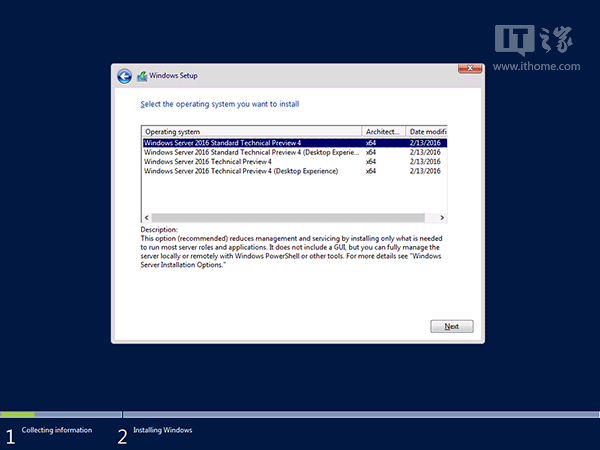
Task: Select Windows Server 2016 Technical Preview 4 row
Action: 295,161
